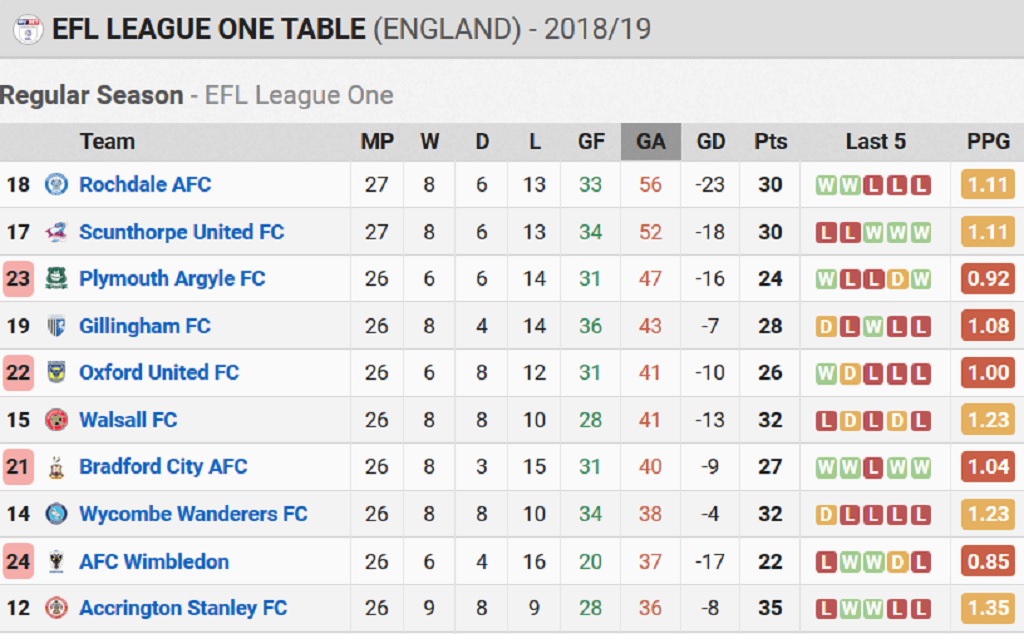
Task: Click the Bradford City AFC crest icon
Action: click(x=56, y=467)
